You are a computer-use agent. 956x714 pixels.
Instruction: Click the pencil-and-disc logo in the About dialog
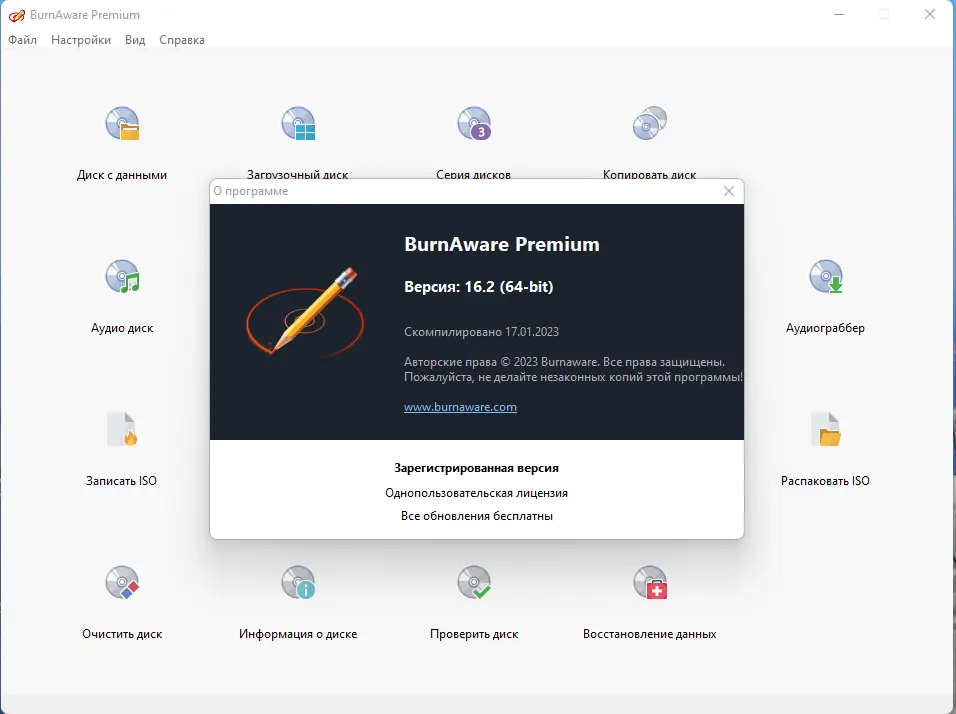click(x=304, y=312)
